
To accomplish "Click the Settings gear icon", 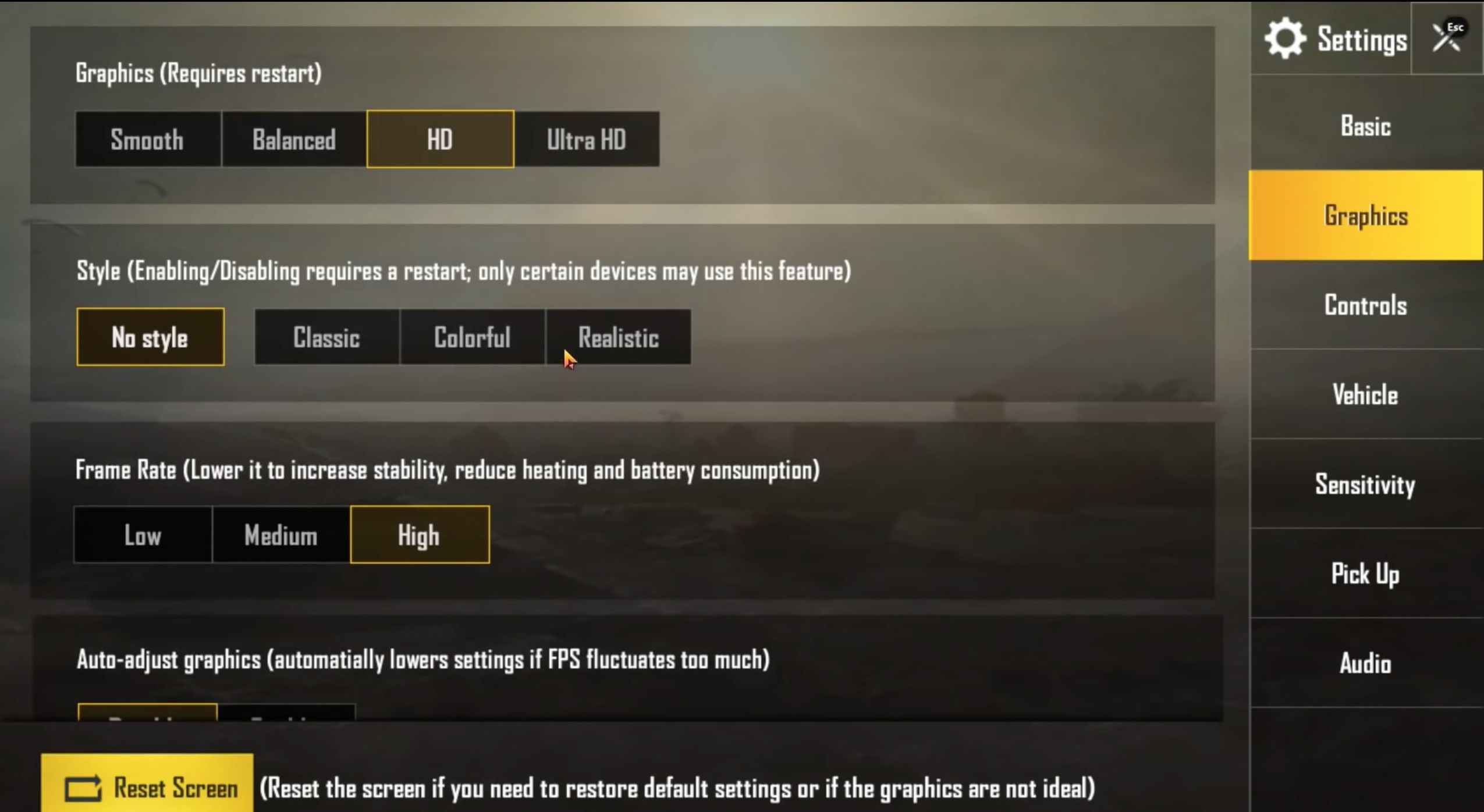I will pos(1285,40).
